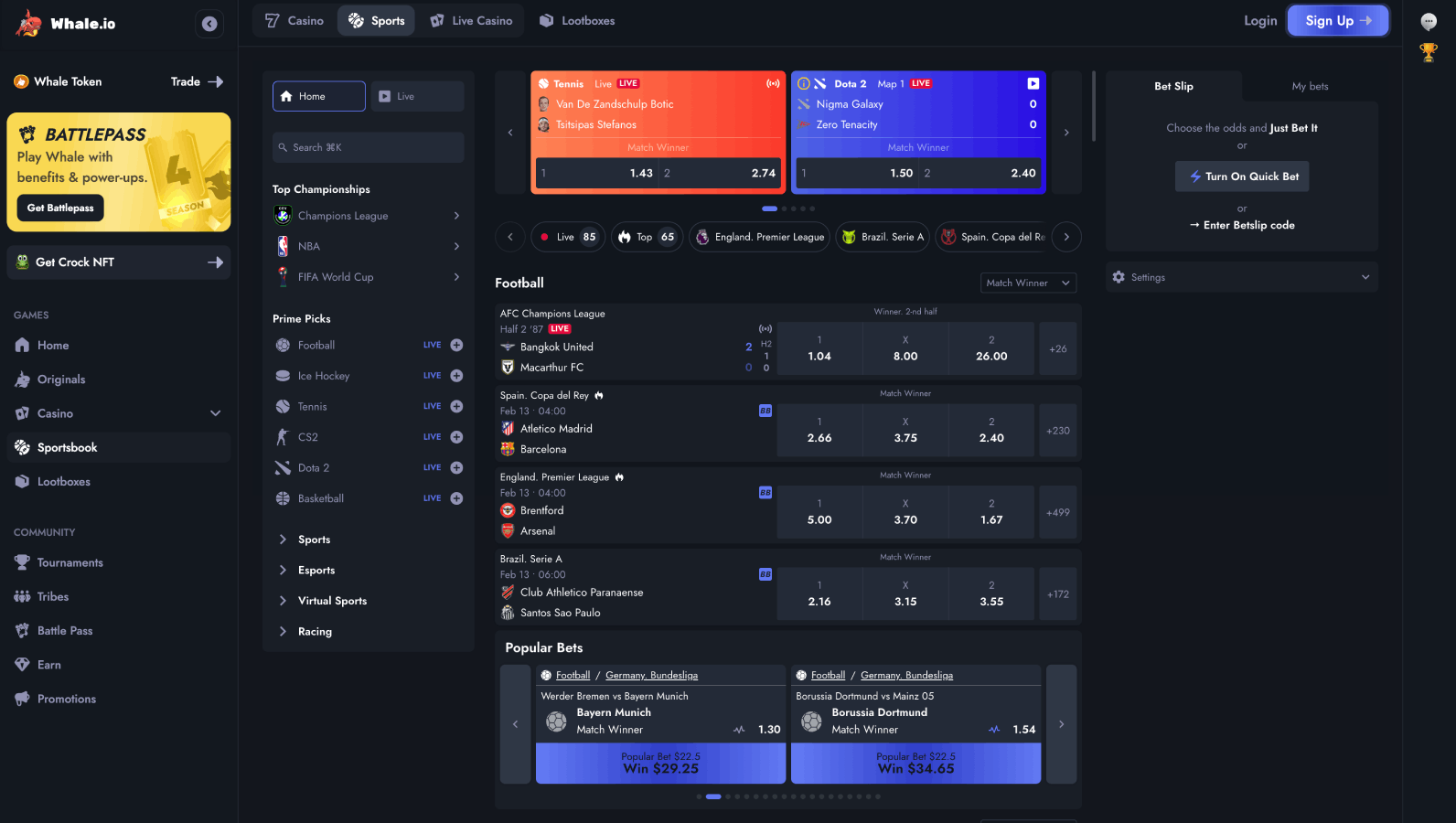Turn On Quick Bet
The width and height of the screenshot is (1456, 823).
click(x=1242, y=176)
